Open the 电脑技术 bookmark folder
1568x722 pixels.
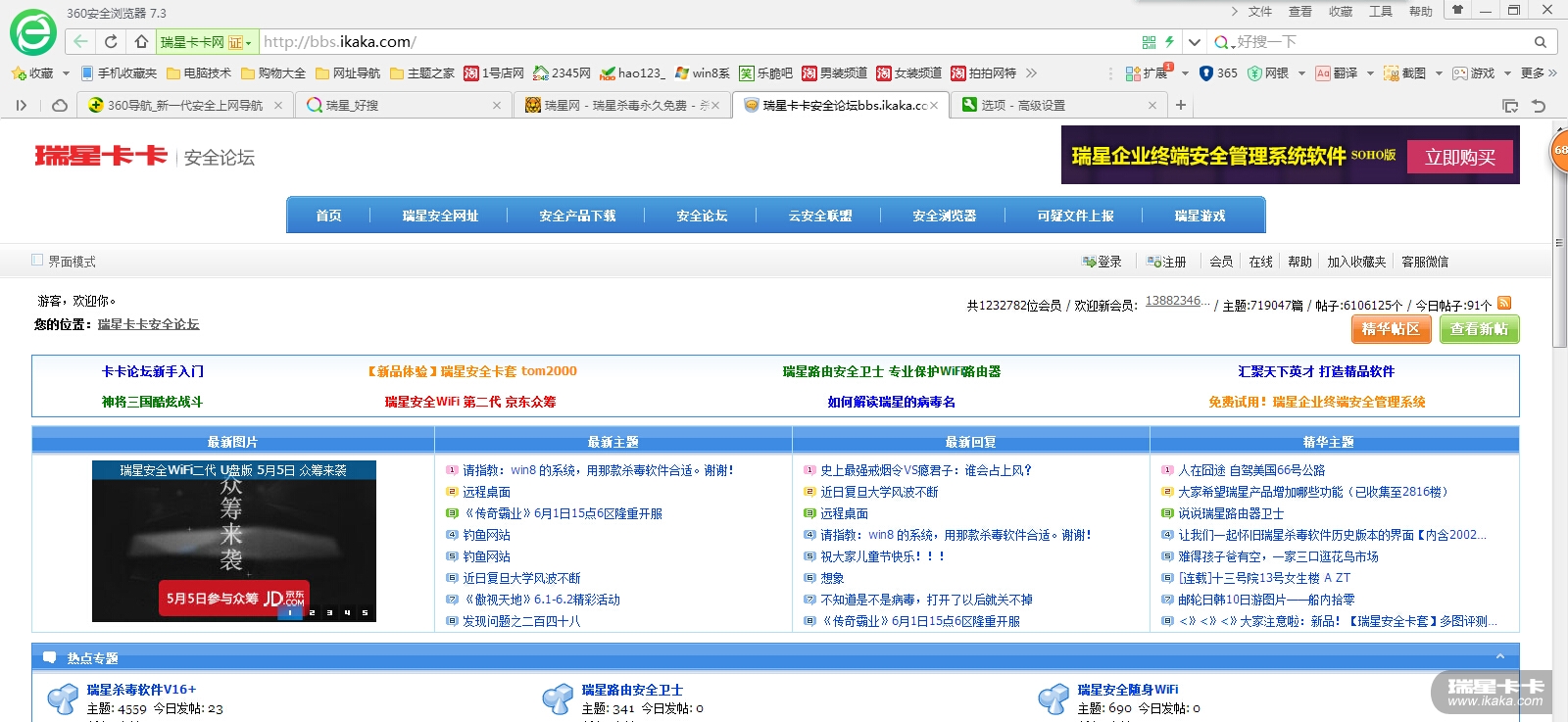pos(199,73)
